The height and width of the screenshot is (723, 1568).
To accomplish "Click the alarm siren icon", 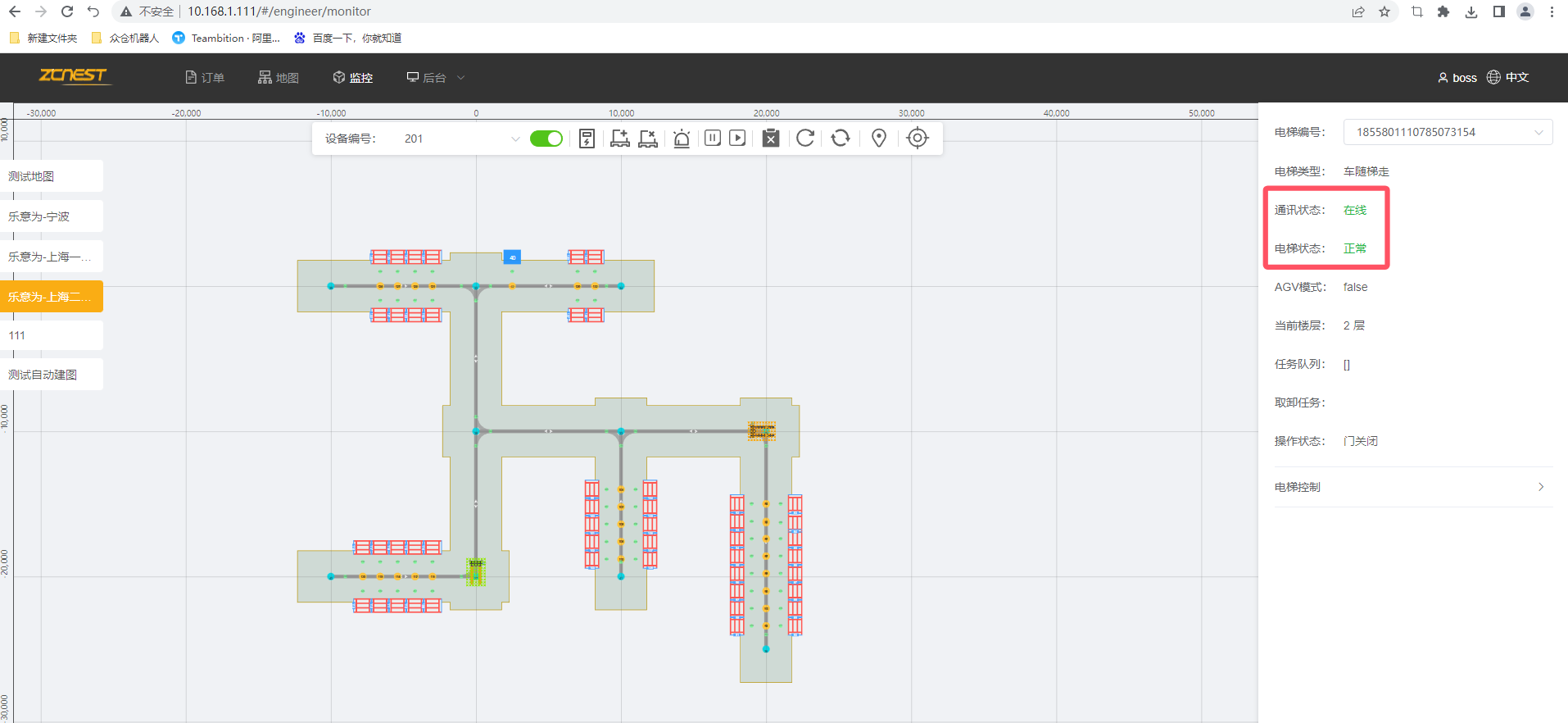I will point(682,139).
